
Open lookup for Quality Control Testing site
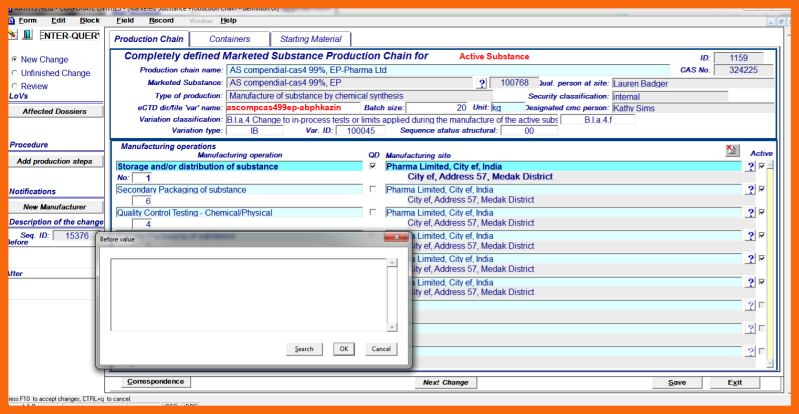750,213
